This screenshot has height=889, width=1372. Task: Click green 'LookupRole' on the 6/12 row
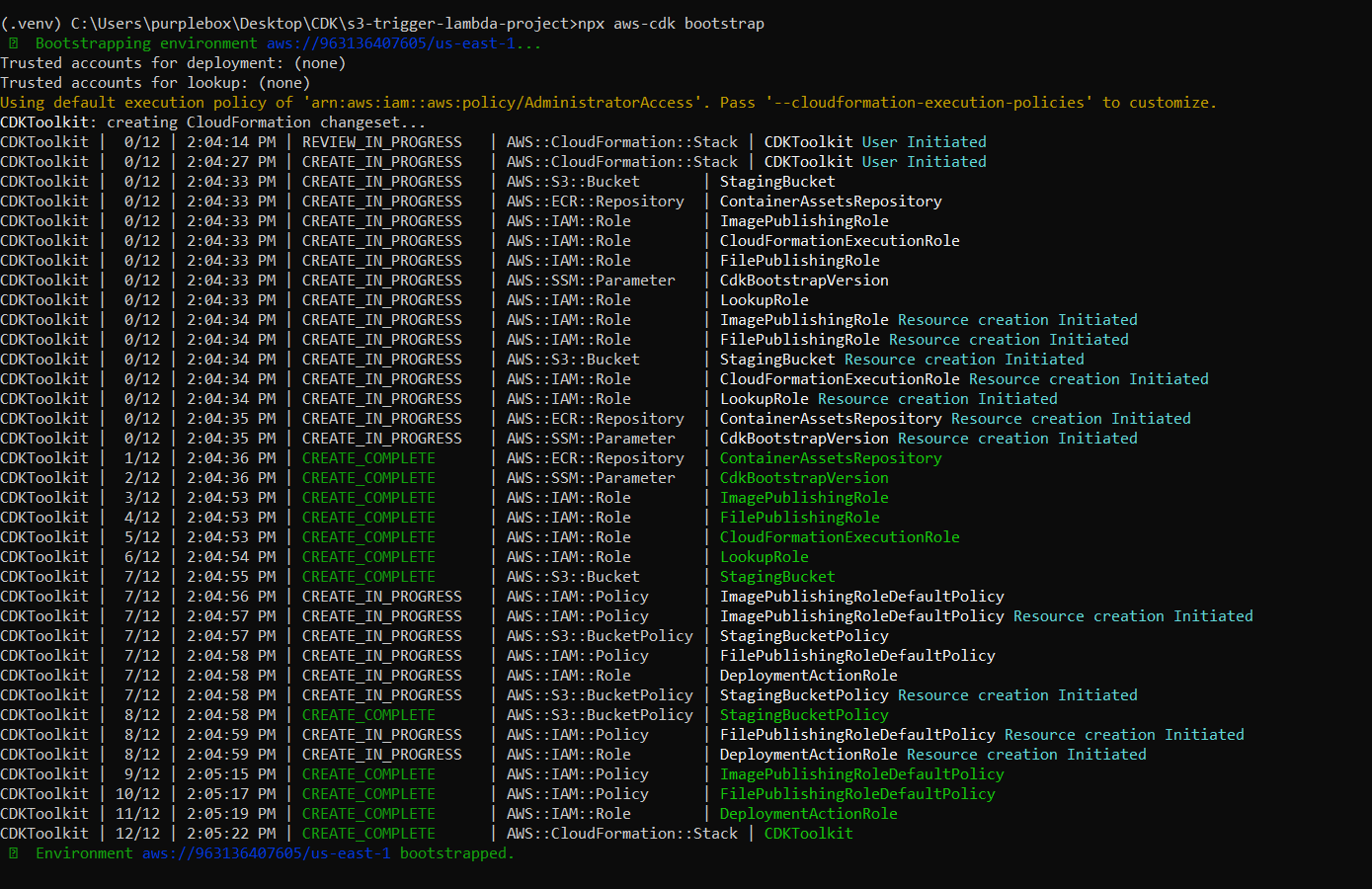(x=765, y=557)
